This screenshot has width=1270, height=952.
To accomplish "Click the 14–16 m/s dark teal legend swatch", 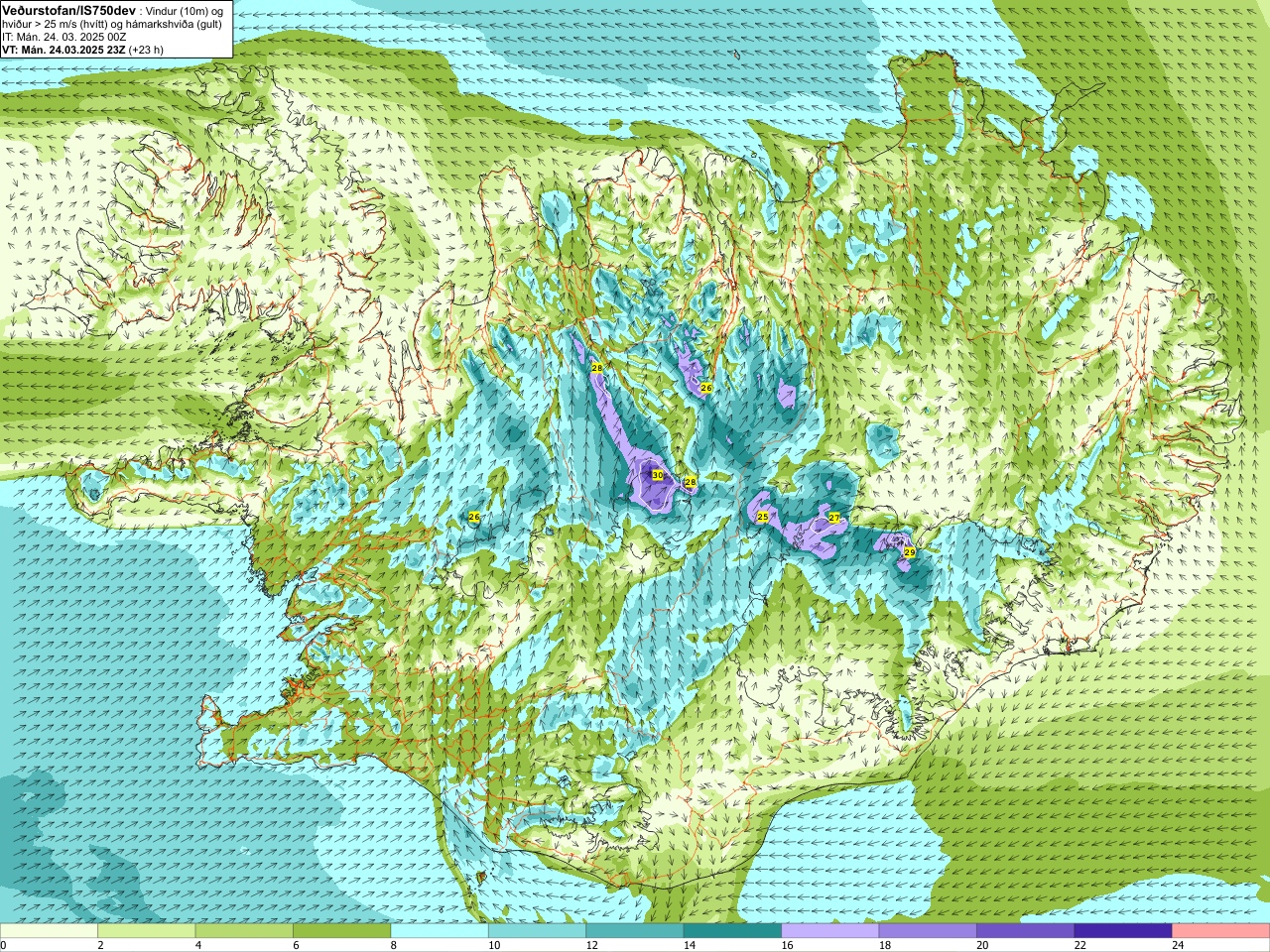I will click(732, 931).
